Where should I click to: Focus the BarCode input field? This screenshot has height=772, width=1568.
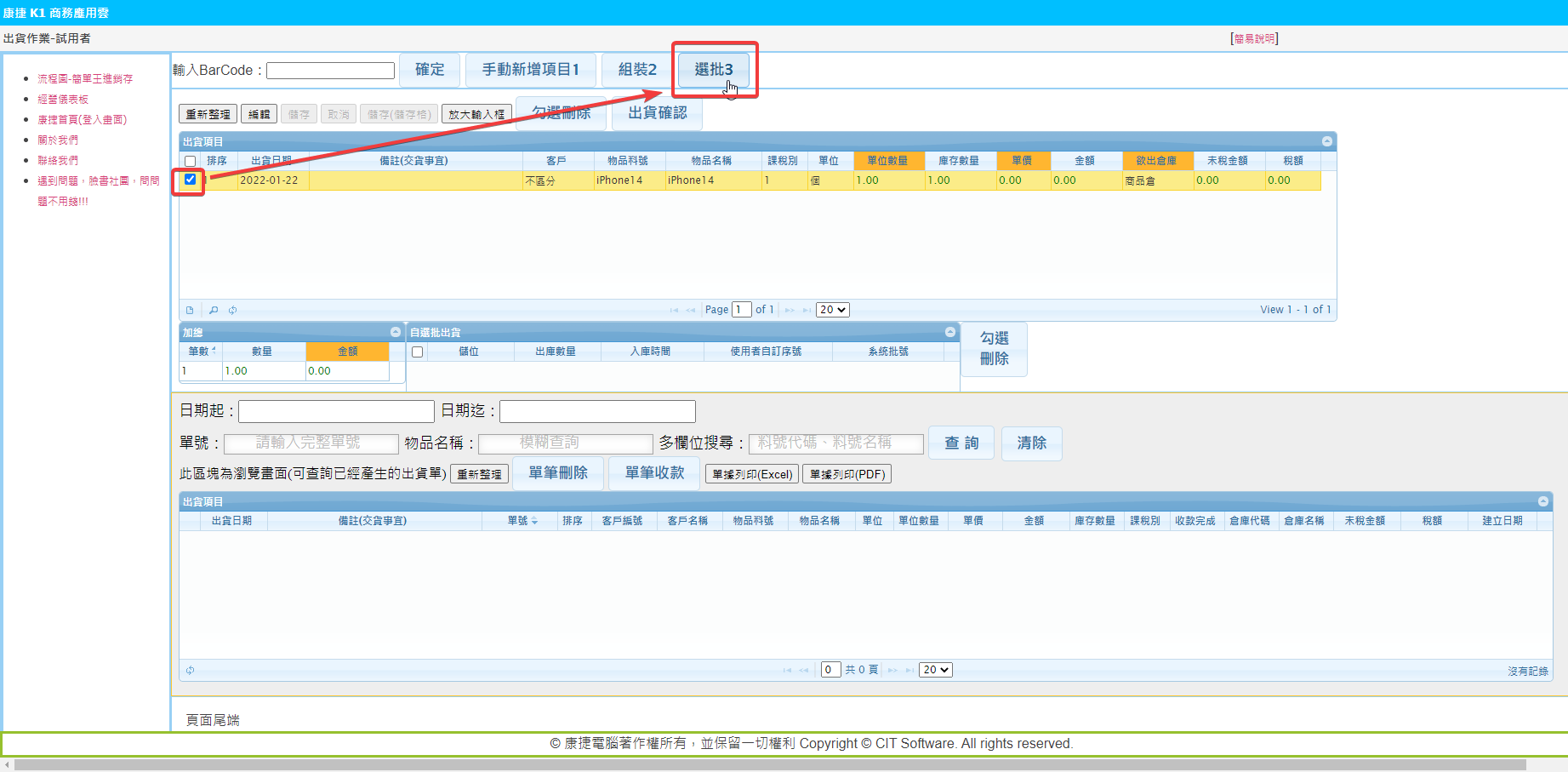coord(330,71)
